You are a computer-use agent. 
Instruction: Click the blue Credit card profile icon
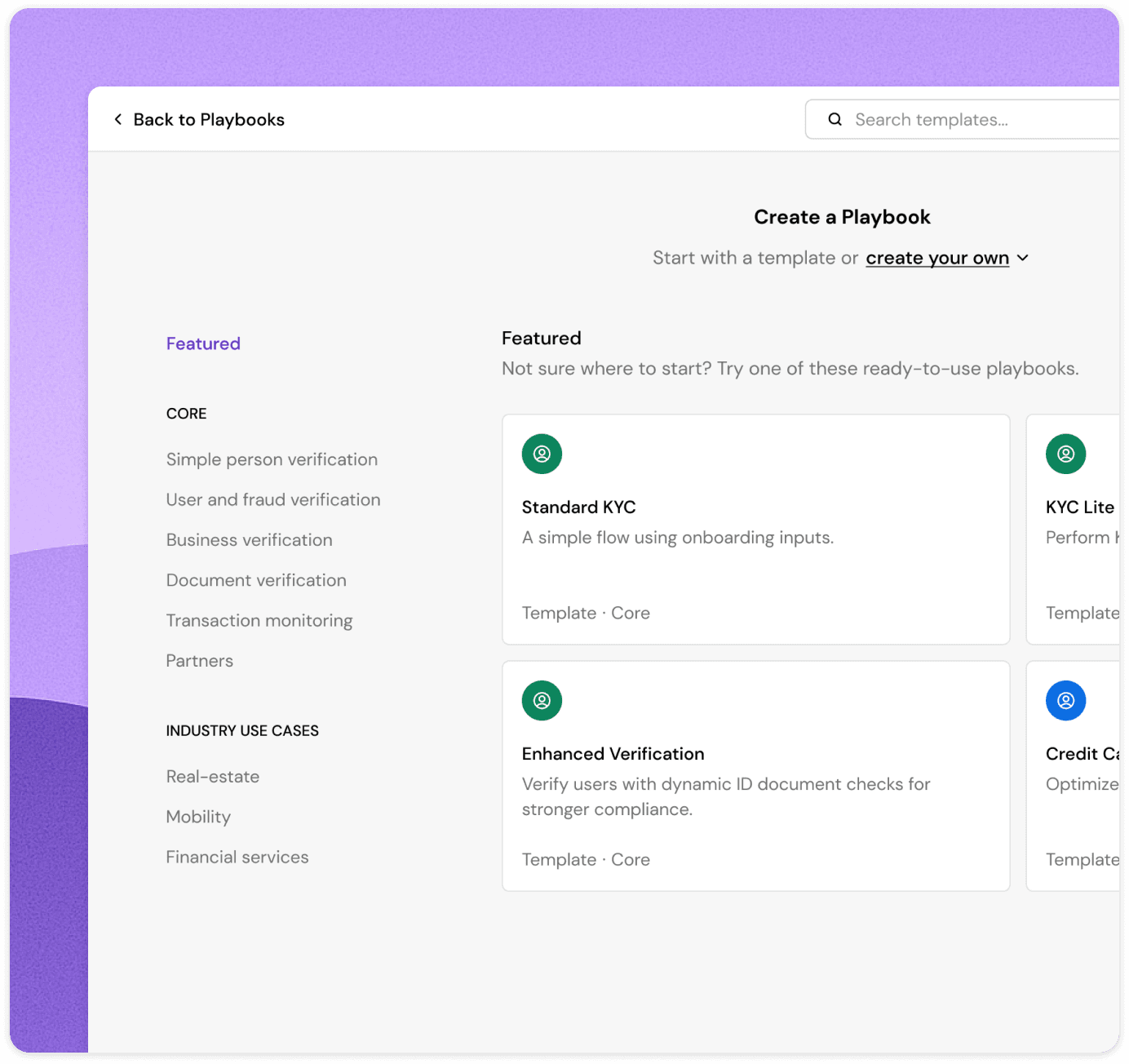(1065, 700)
